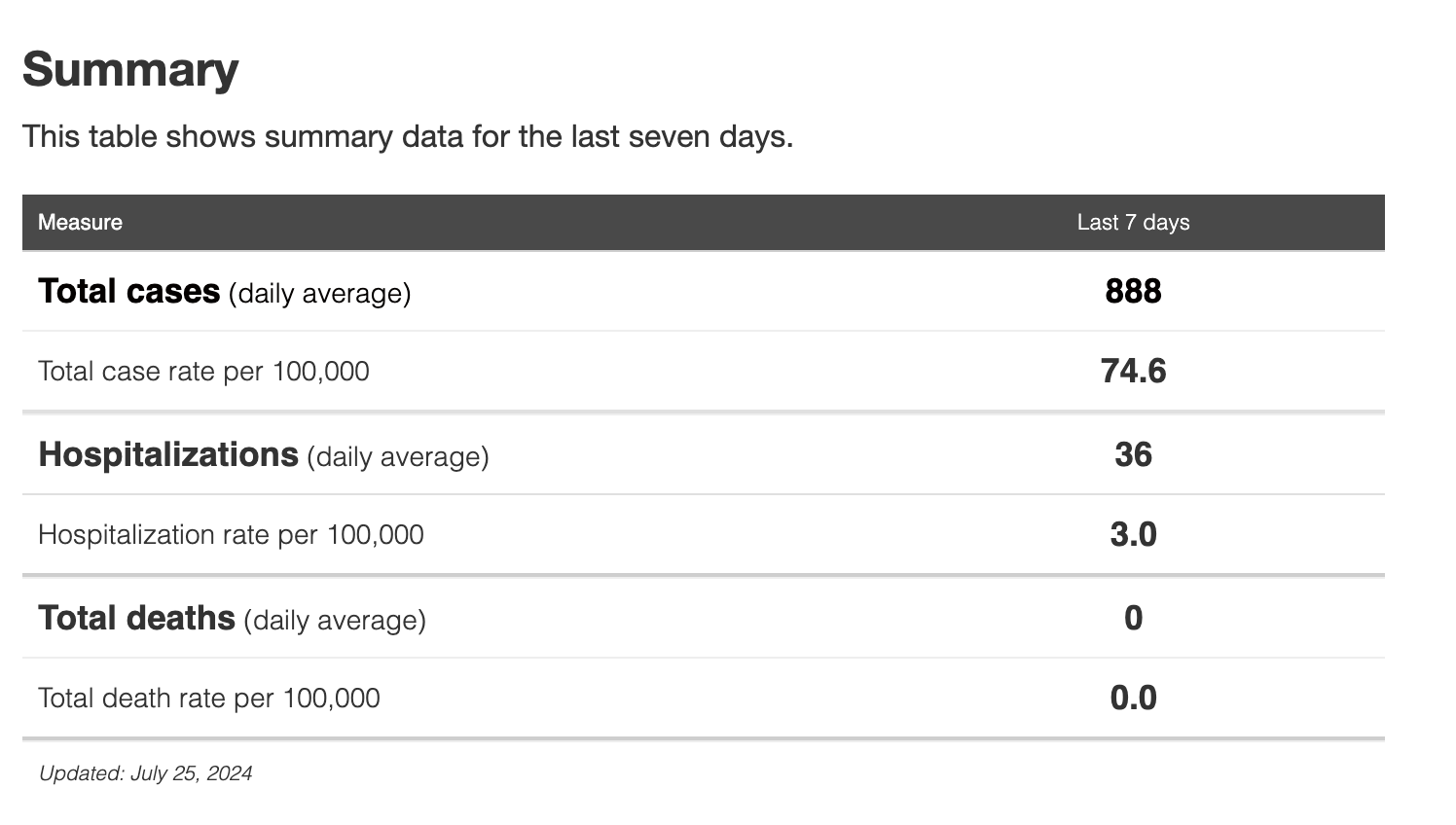The image size is (1456, 825).
Task: Click the Measure column header
Action: 80,223
